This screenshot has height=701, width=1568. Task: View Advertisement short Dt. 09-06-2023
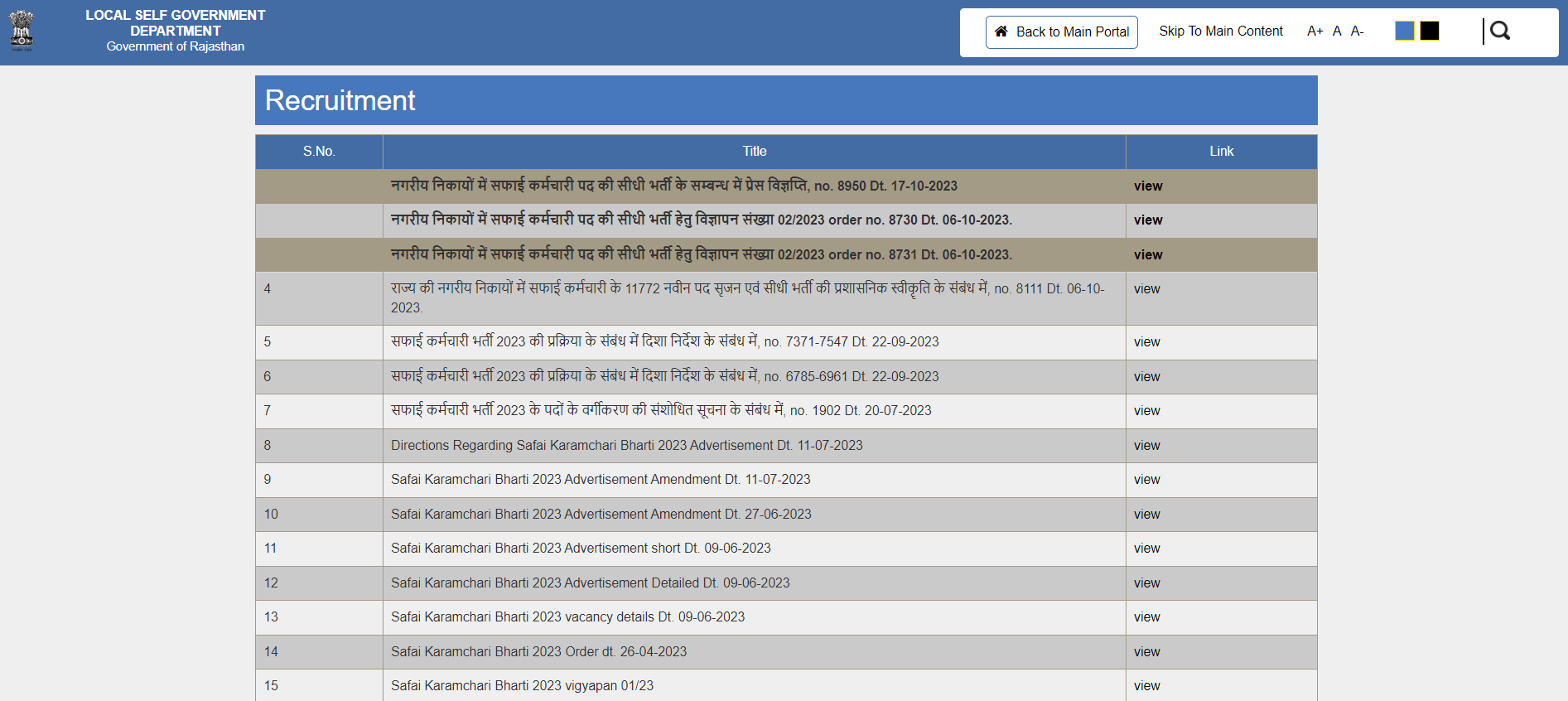[x=1147, y=548]
